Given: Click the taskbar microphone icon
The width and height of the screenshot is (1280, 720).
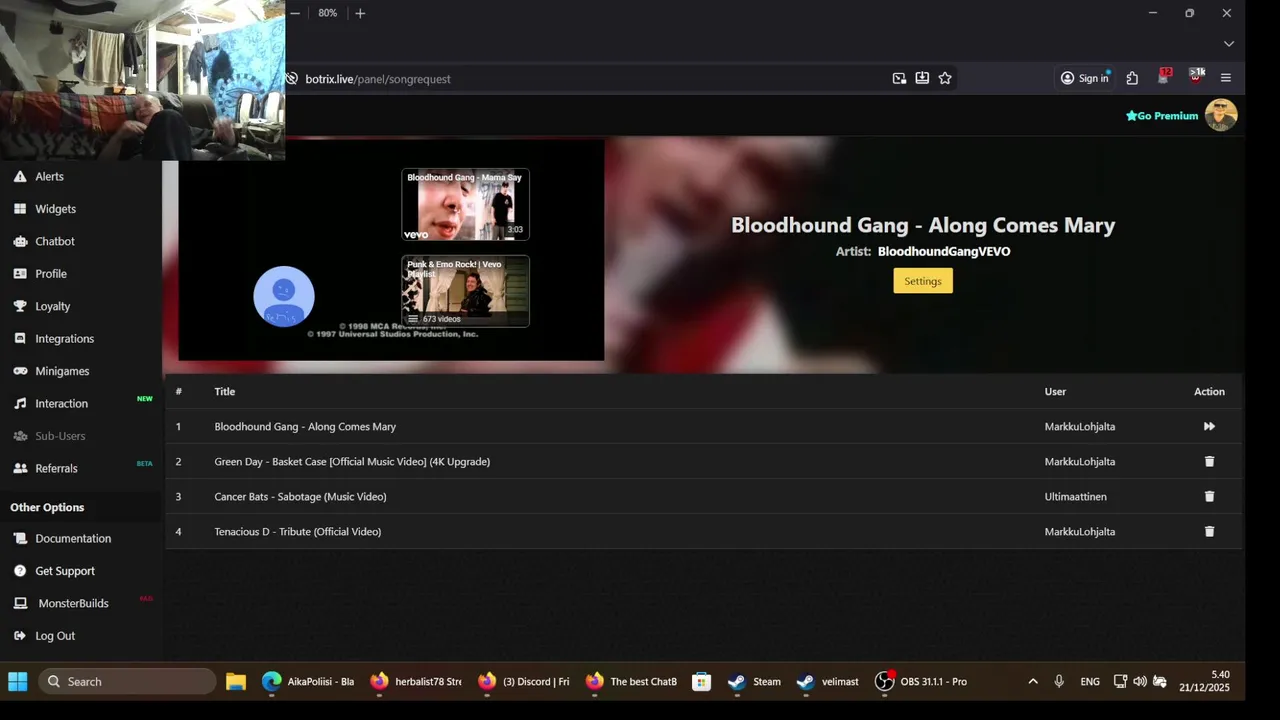Looking at the screenshot, I should point(1059,681).
